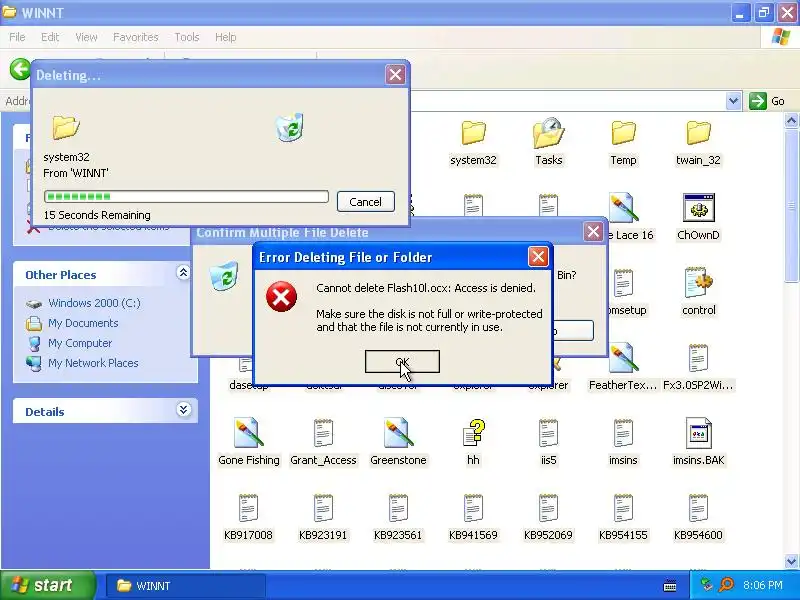Close the Error Deleting File or Folder dialog
This screenshot has width=800, height=600.
pyautogui.click(x=538, y=257)
